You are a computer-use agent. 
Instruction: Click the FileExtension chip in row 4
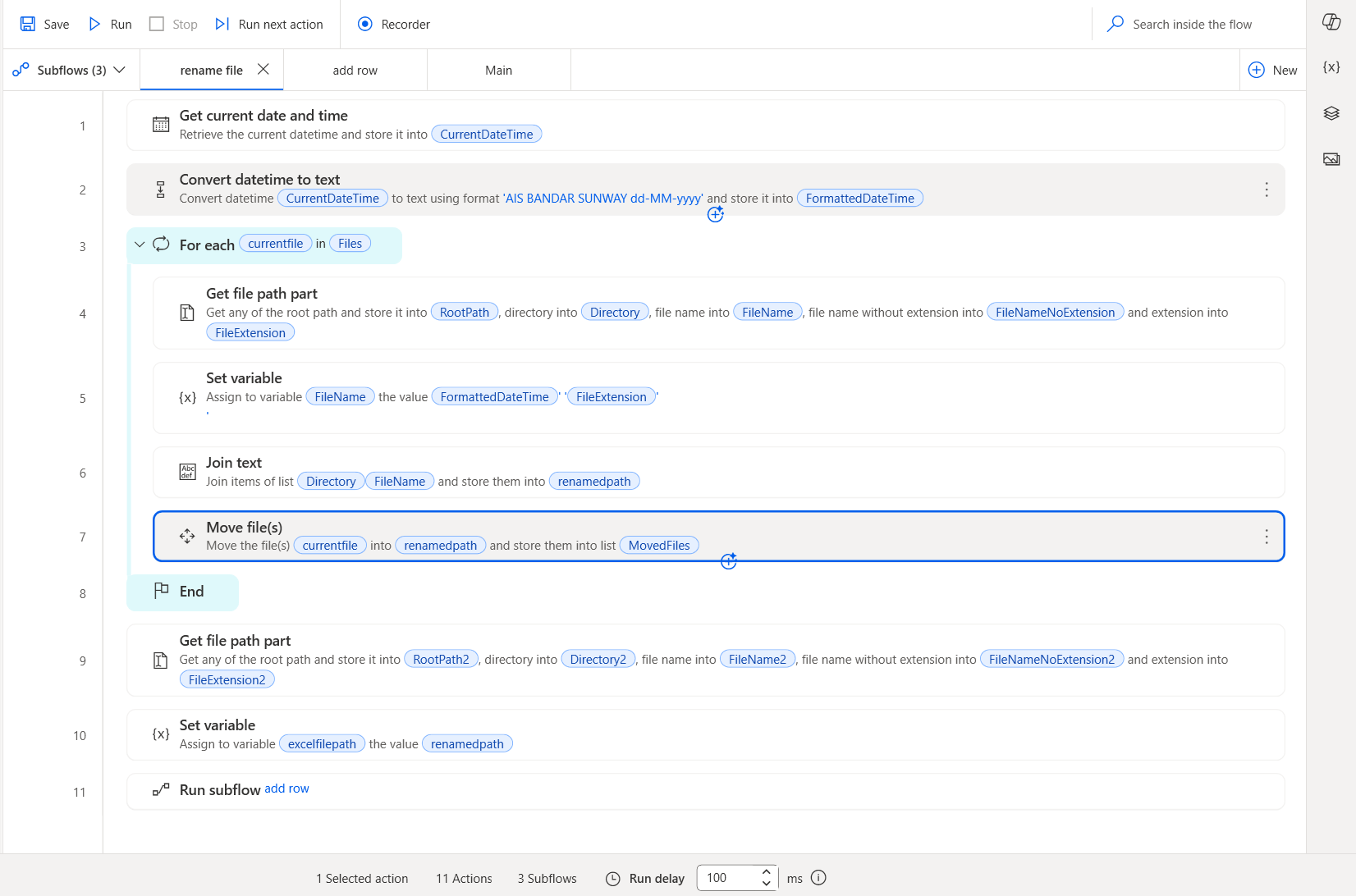point(250,333)
